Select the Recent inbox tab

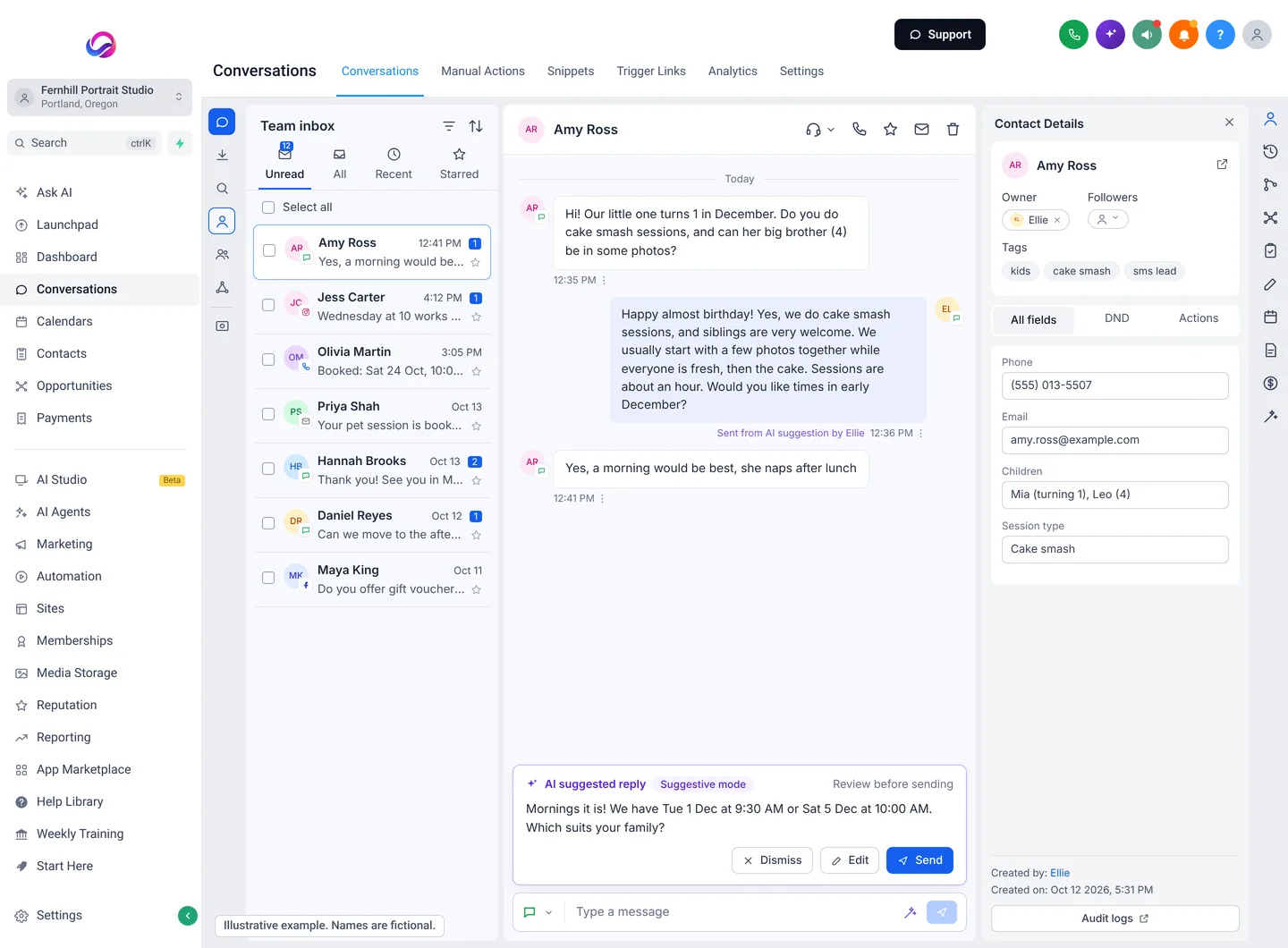click(x=394, y=164)
